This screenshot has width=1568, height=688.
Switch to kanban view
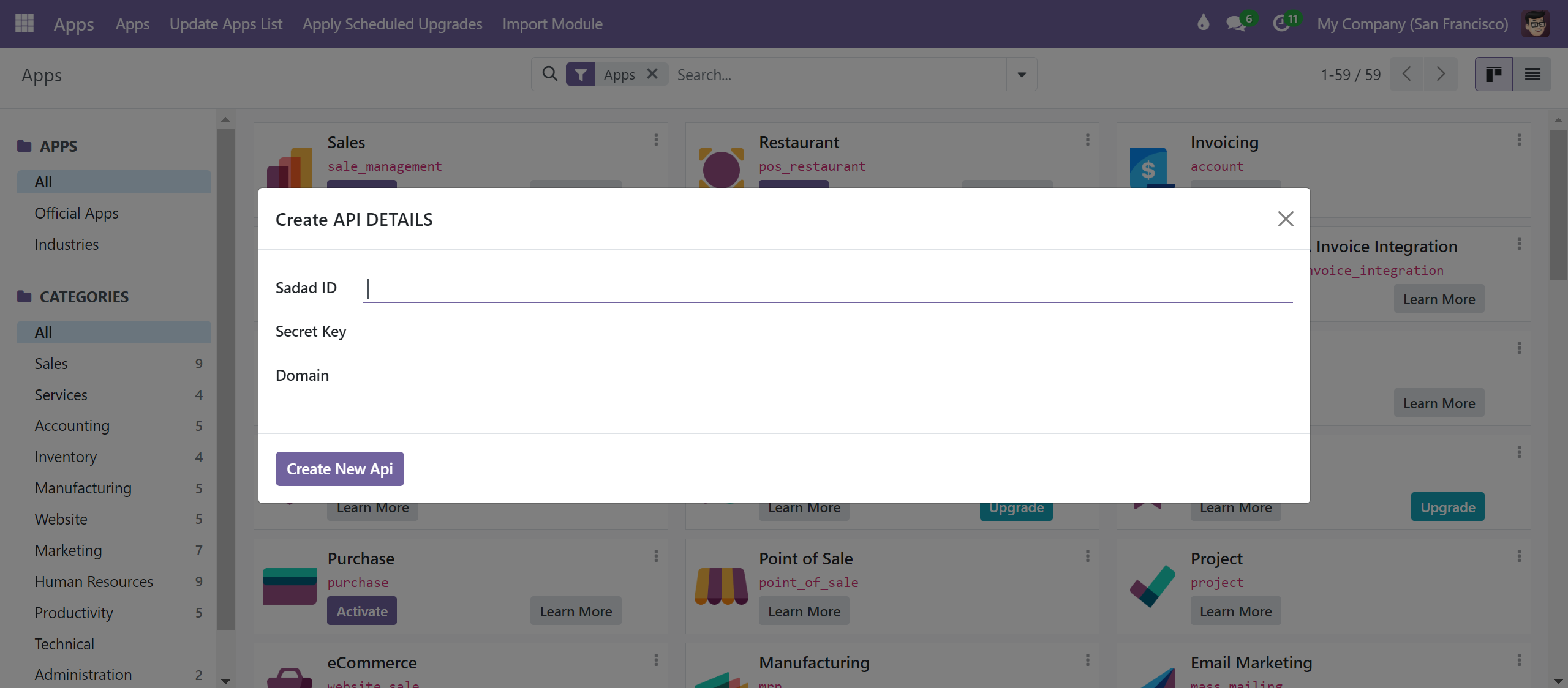point(1493,75)
